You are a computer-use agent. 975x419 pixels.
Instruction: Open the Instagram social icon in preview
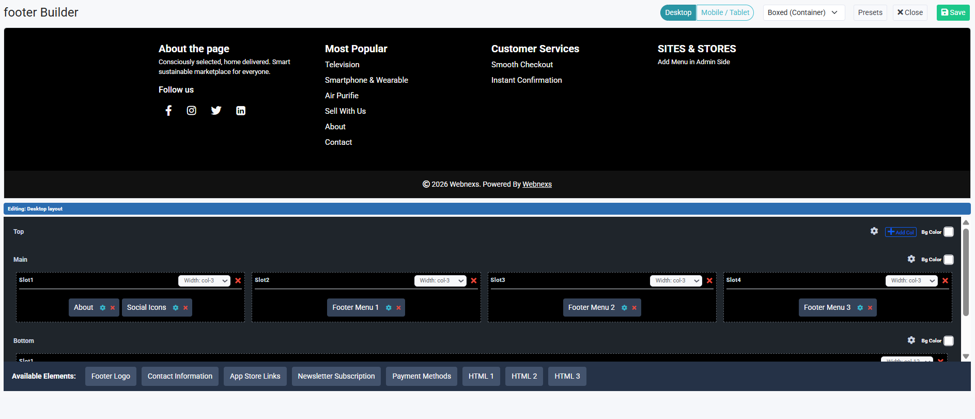click(x=192, y=111)
